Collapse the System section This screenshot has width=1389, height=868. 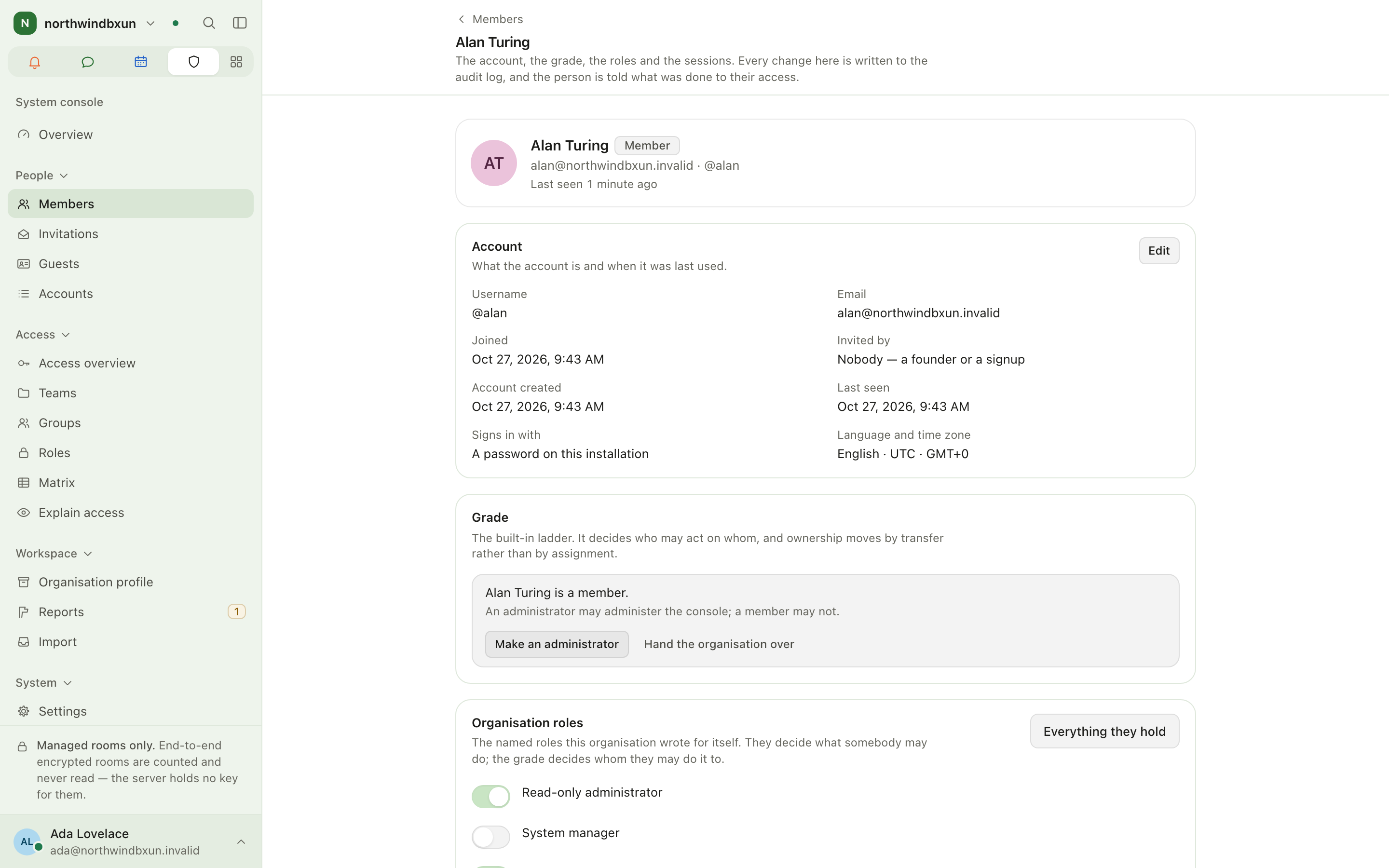[x=44, y=682]
